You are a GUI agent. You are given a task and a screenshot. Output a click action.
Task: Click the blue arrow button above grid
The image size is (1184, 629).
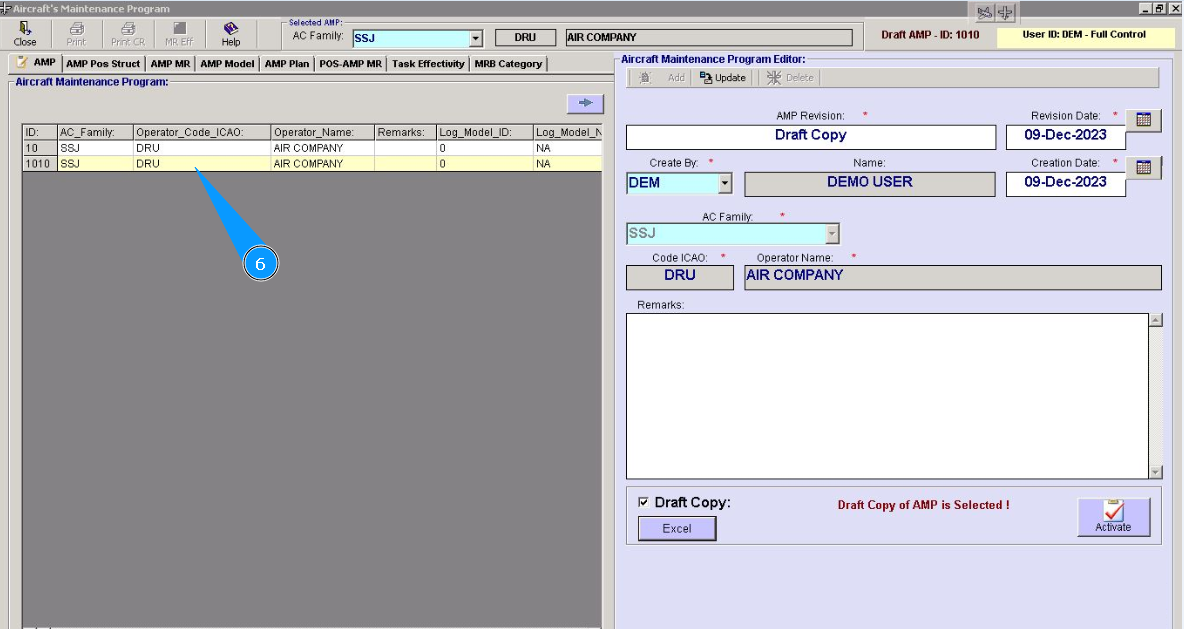click(585, 103)
